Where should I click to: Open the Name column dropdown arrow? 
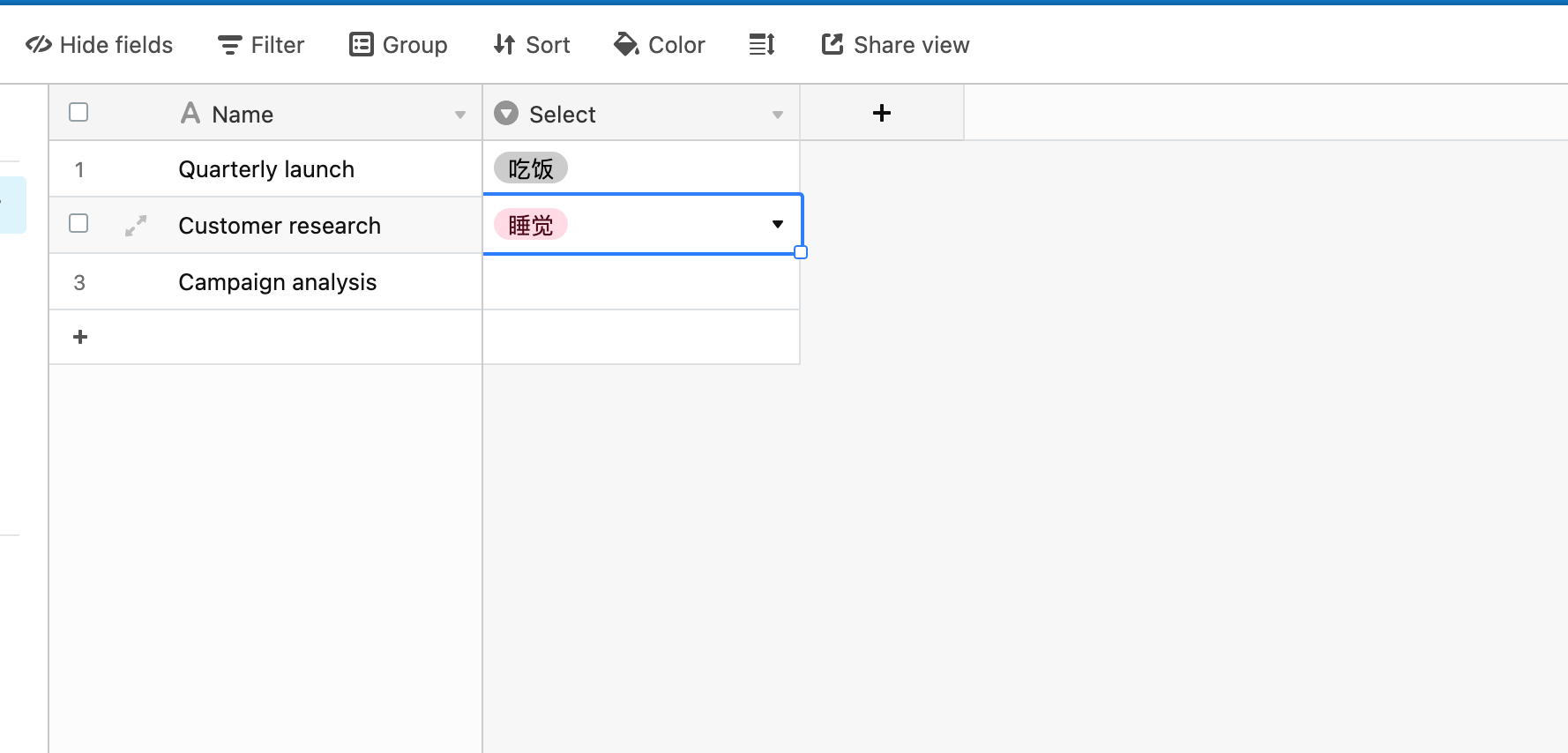point(460,115)
